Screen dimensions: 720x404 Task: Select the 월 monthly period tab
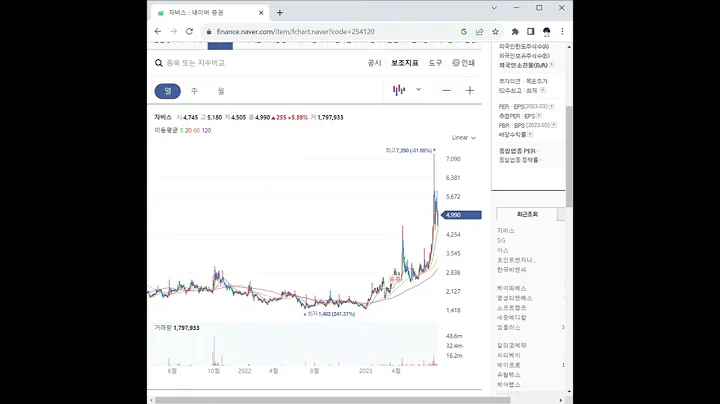[x=221, y=91]
